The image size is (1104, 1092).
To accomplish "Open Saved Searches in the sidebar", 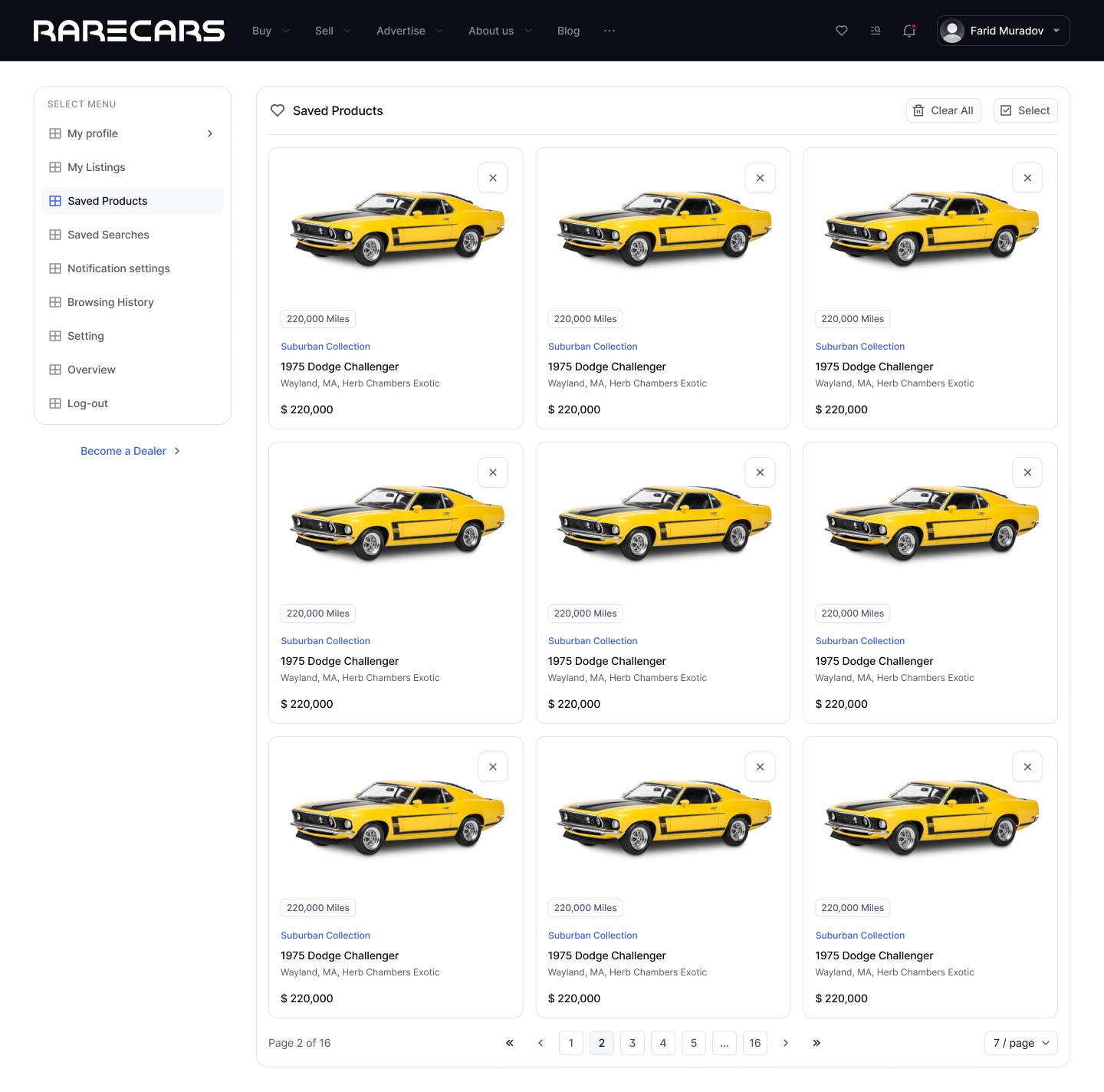I will [x=133, y=235].
